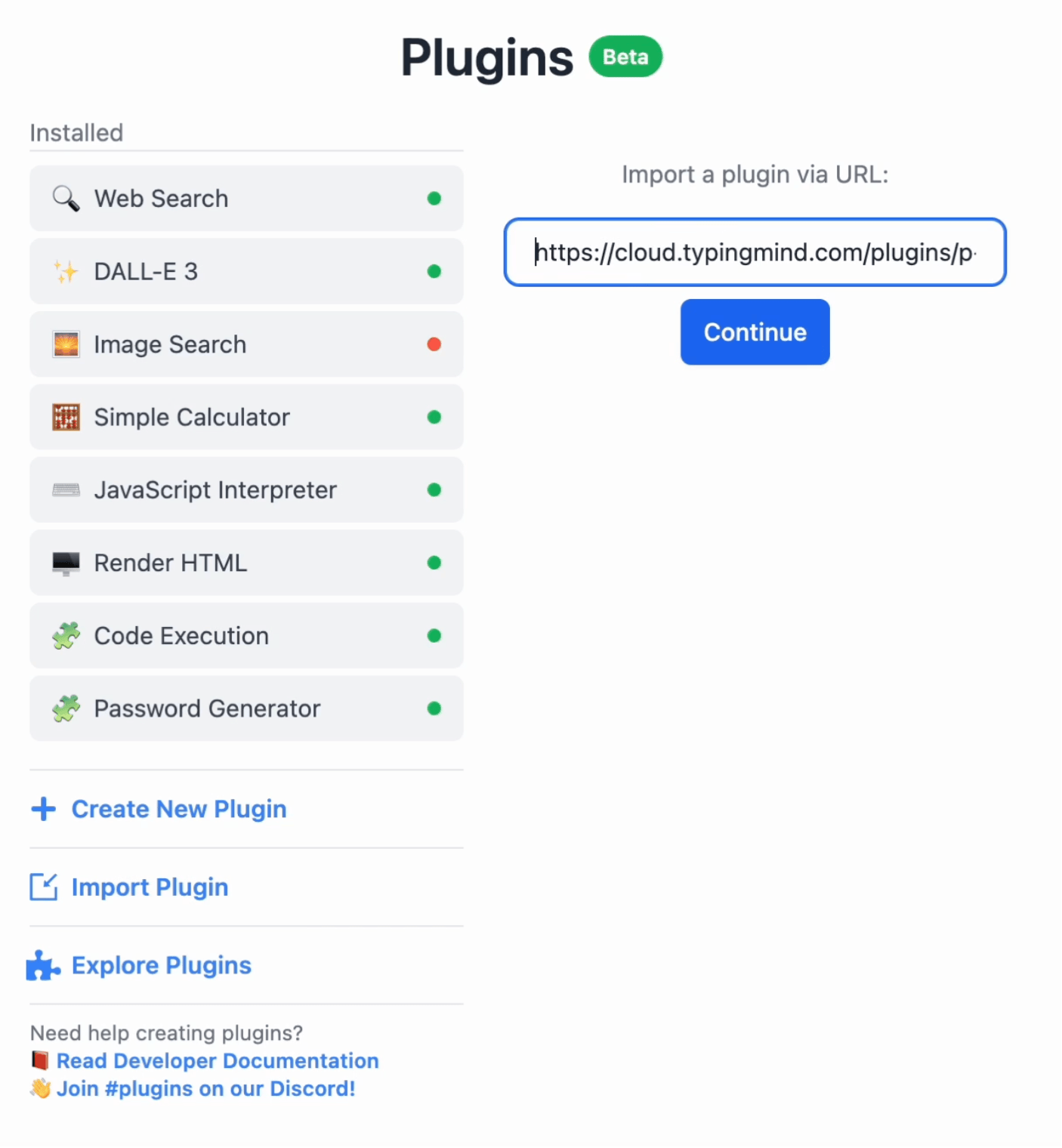This screenshot has width=1062, height=1148.
Task: Click the plus icon for Create New Plugin
Action: tap(43, 809)
